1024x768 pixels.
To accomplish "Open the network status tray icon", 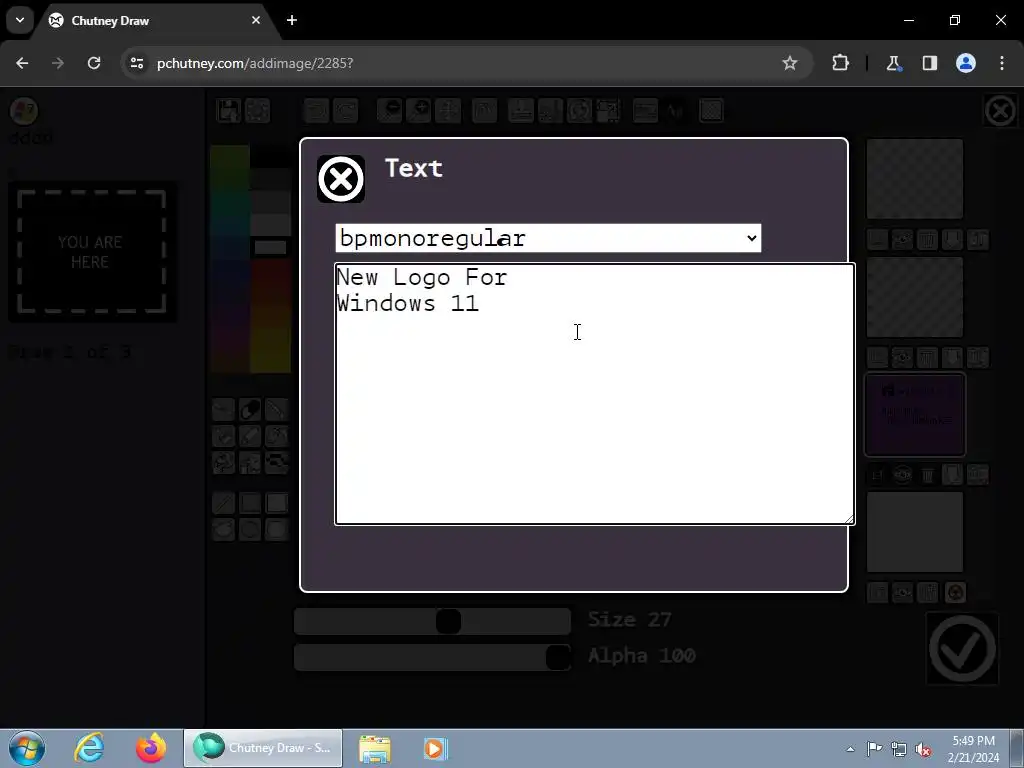I will pyautogui.click(x=899, y=749).
